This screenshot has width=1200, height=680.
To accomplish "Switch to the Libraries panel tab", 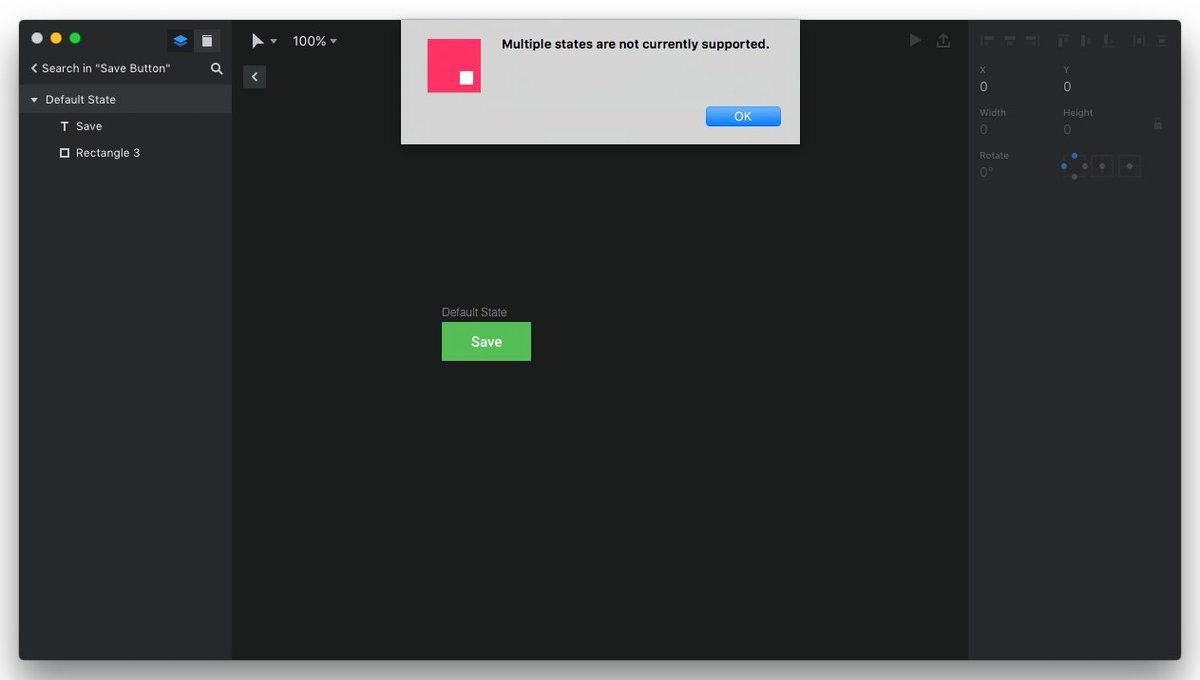I will pyautogui.click(x=207, y=41).
